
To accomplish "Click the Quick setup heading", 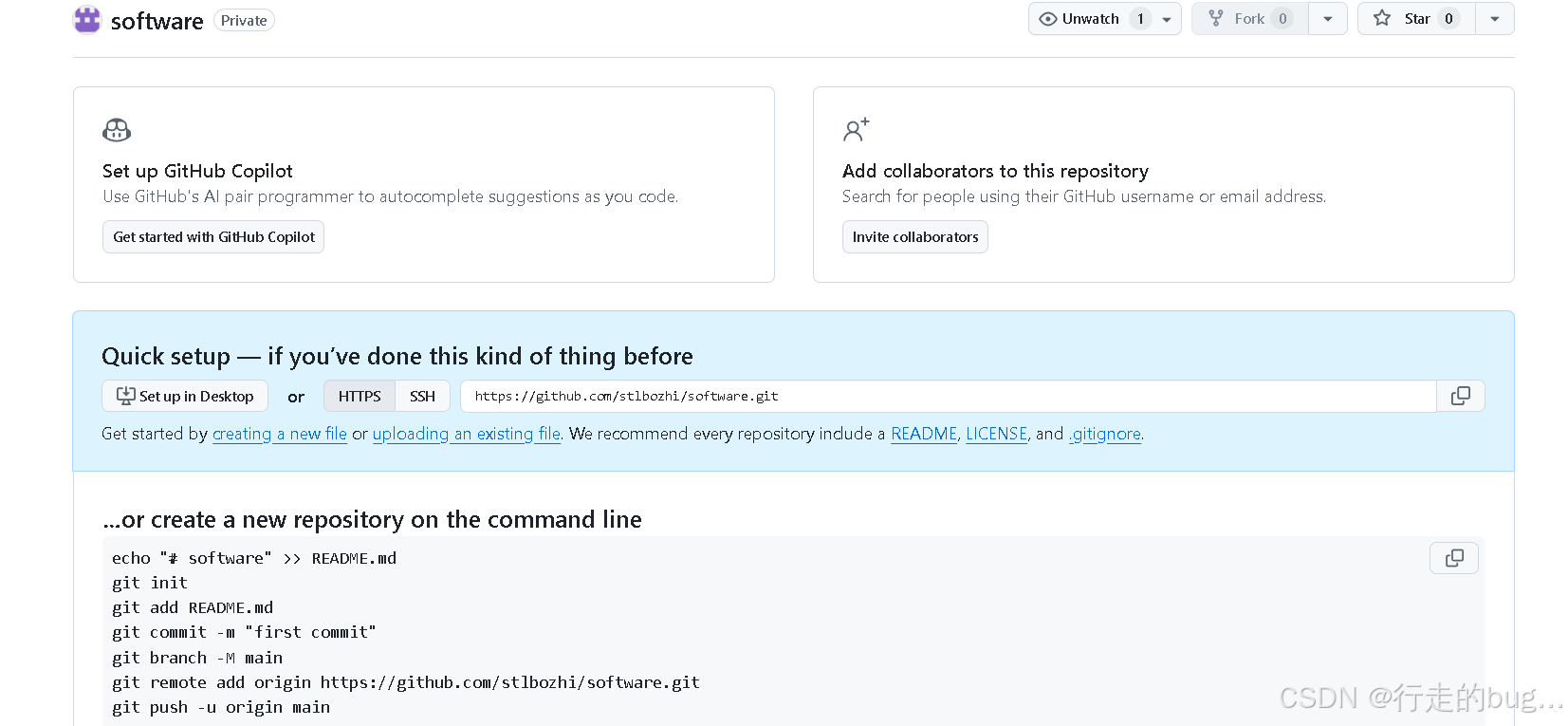I will (397, 356).
